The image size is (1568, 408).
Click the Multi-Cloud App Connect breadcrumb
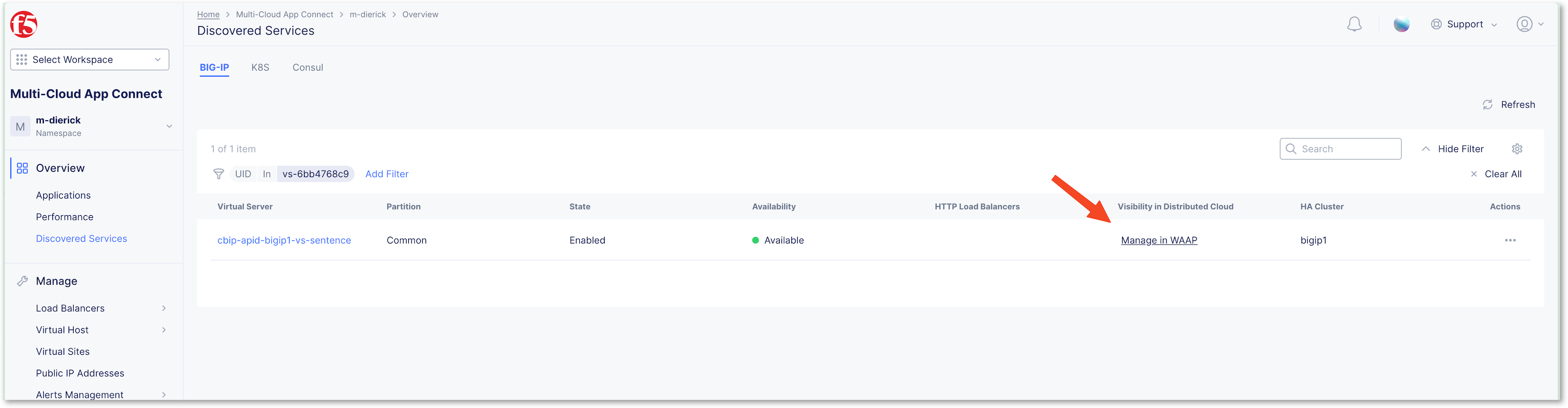[x=284, y=15]
